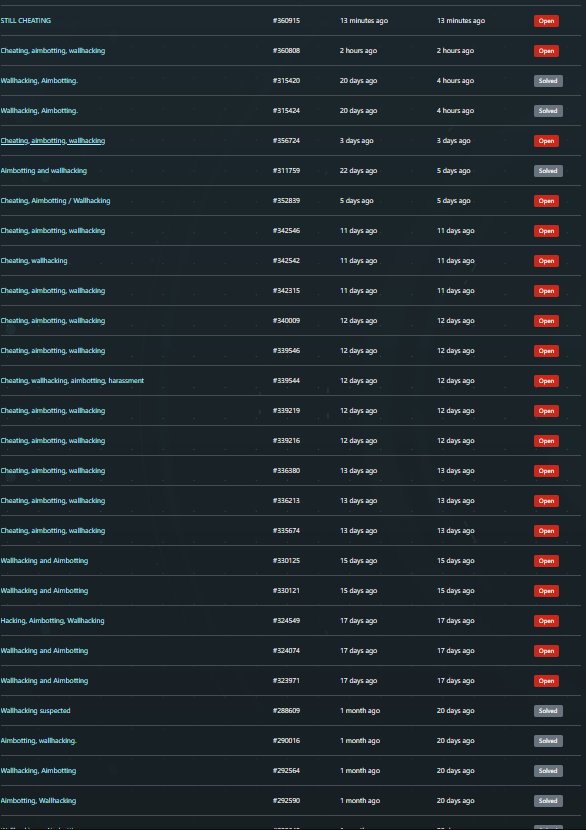
Task: Click 5 days ago activity for #311759
Action: point(454,170)
